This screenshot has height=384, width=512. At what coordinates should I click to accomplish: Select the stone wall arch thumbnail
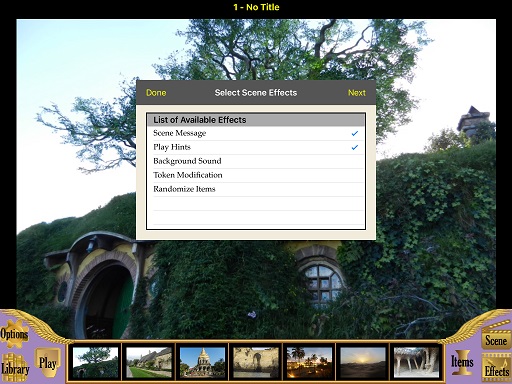256,362
